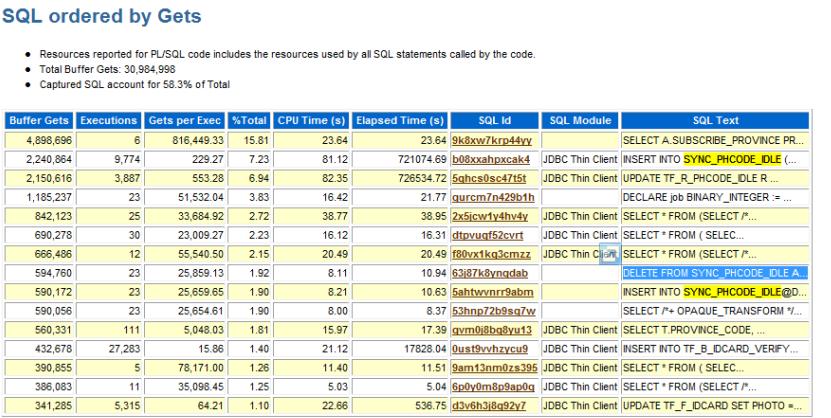This screenshot has width=831, height=418.
Task: Click the Buffer Gets value 4,898,696
Action: pyautogui.click(x=49, y=140)
